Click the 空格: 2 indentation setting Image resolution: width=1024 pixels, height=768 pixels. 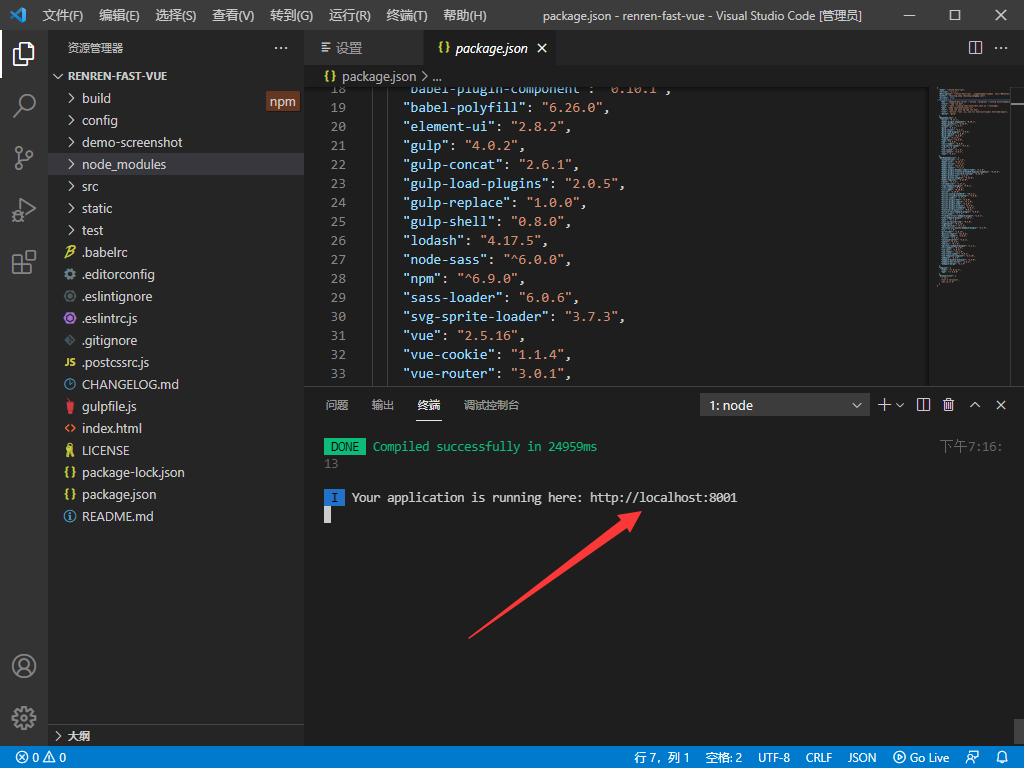[x=724, y=758]
